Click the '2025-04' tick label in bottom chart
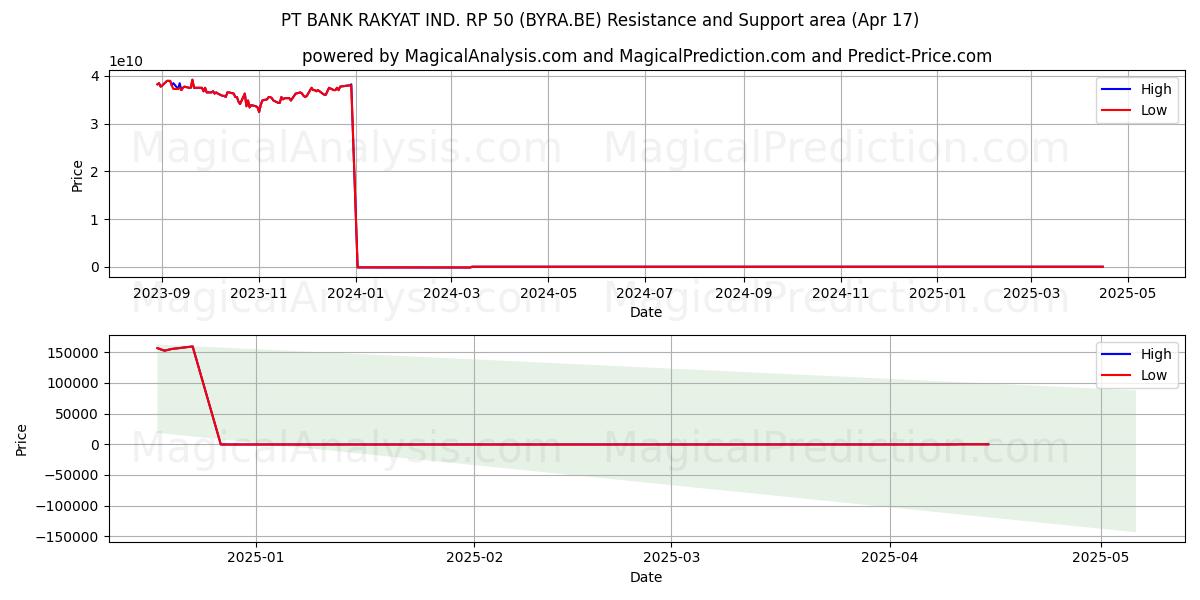Image resolution: width=1200 pixels, height=600 pixels. (890, 558)
